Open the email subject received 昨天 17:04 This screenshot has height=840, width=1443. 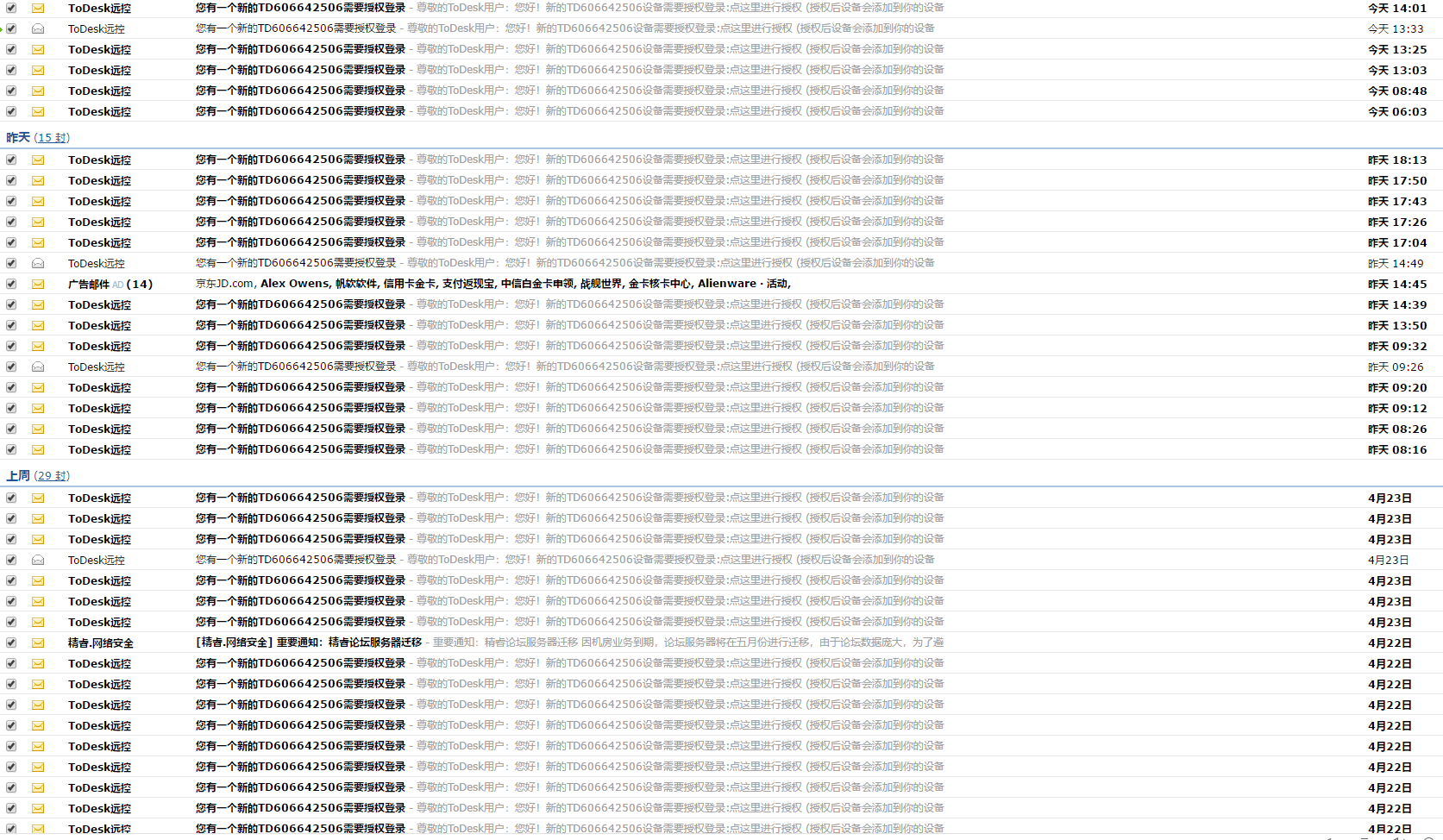tap(301, 242)
